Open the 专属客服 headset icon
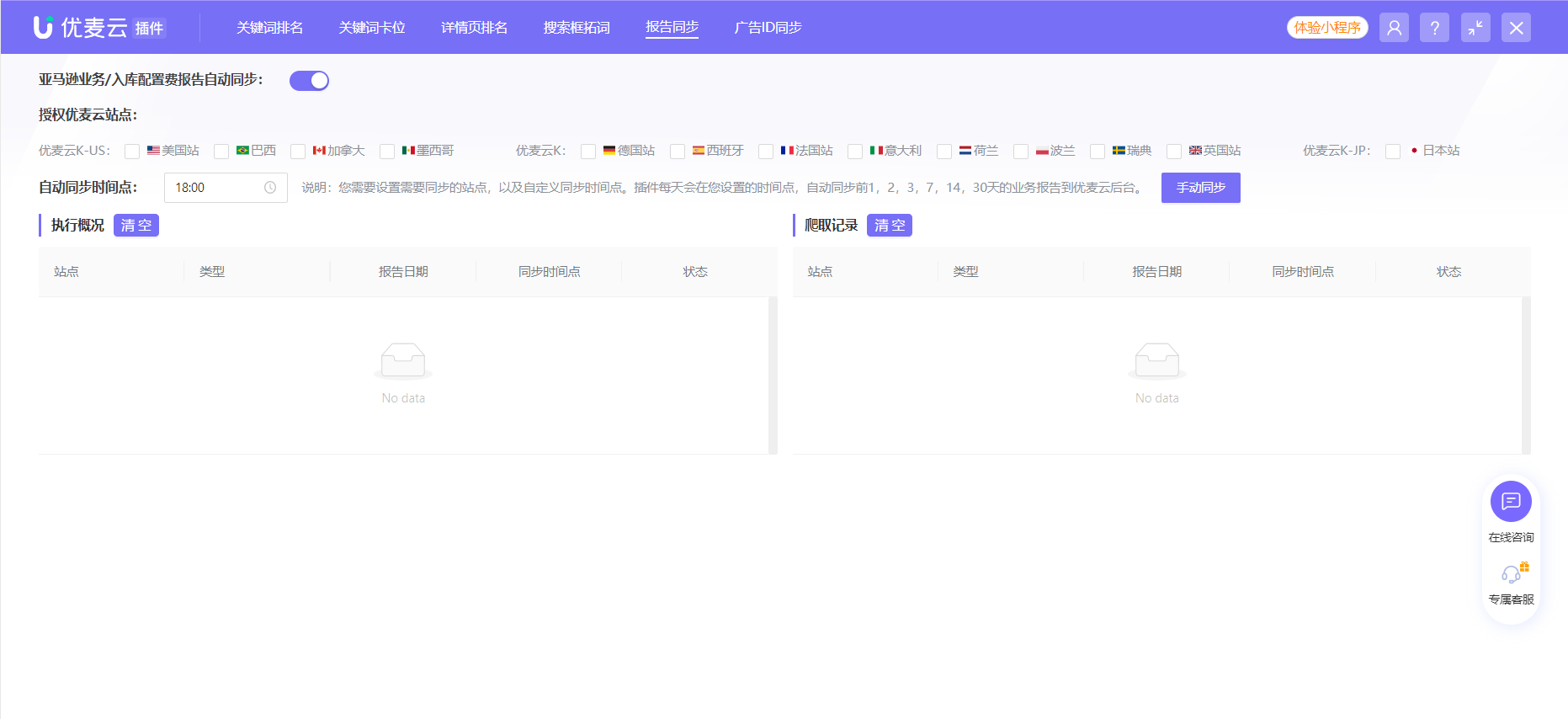Viewport: 1568px width, 719px height. click(x=1512, y=574)
